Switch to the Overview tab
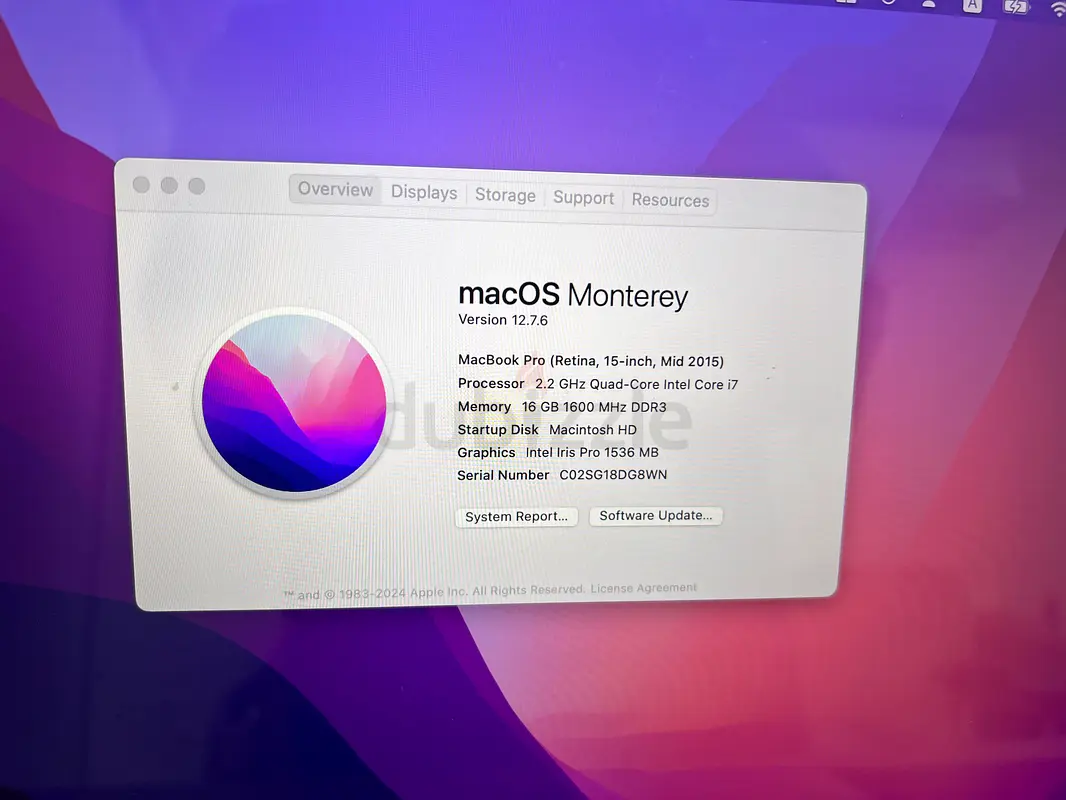This screenshot has width=1066, height=800. tap(335, 190)
